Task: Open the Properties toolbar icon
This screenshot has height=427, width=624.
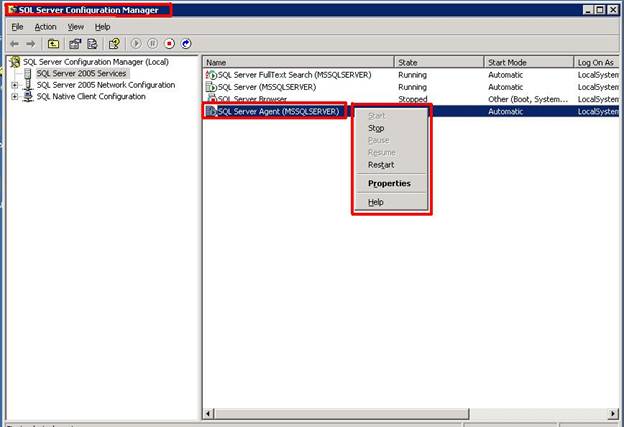Action: click(x=75, y=44)
